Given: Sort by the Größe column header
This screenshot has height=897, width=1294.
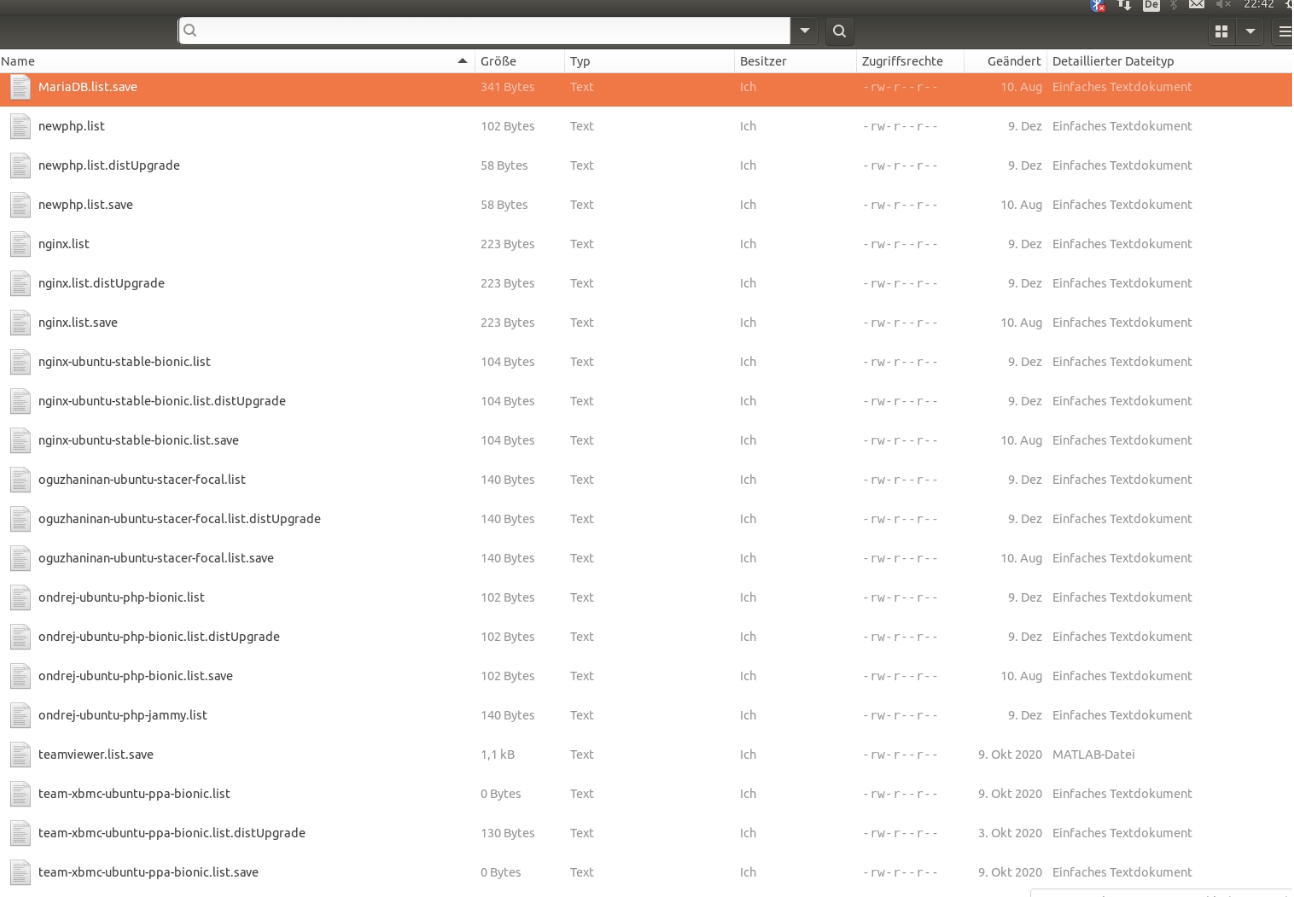Looking at the screenshot, I should 520,61.
